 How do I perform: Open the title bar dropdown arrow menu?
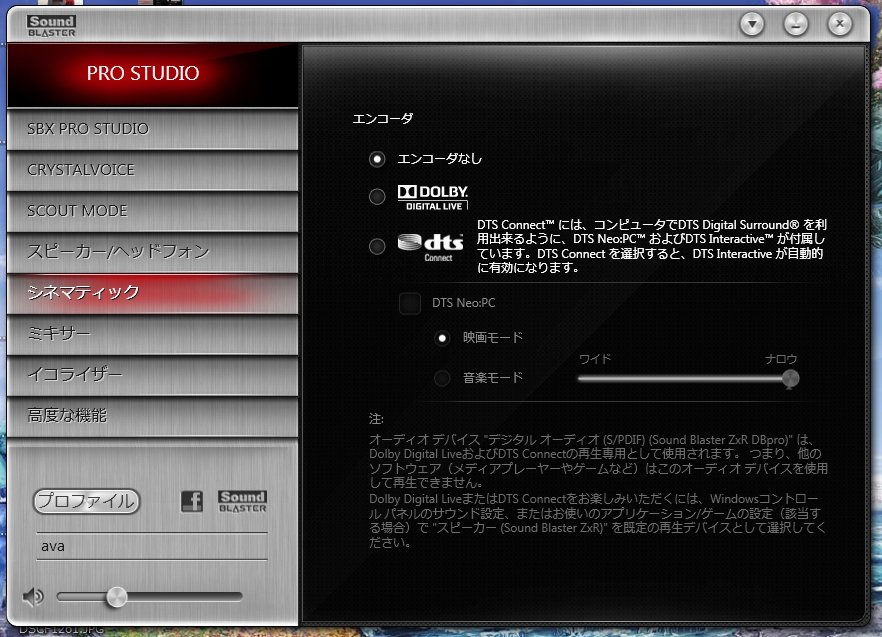pos(752,24)
